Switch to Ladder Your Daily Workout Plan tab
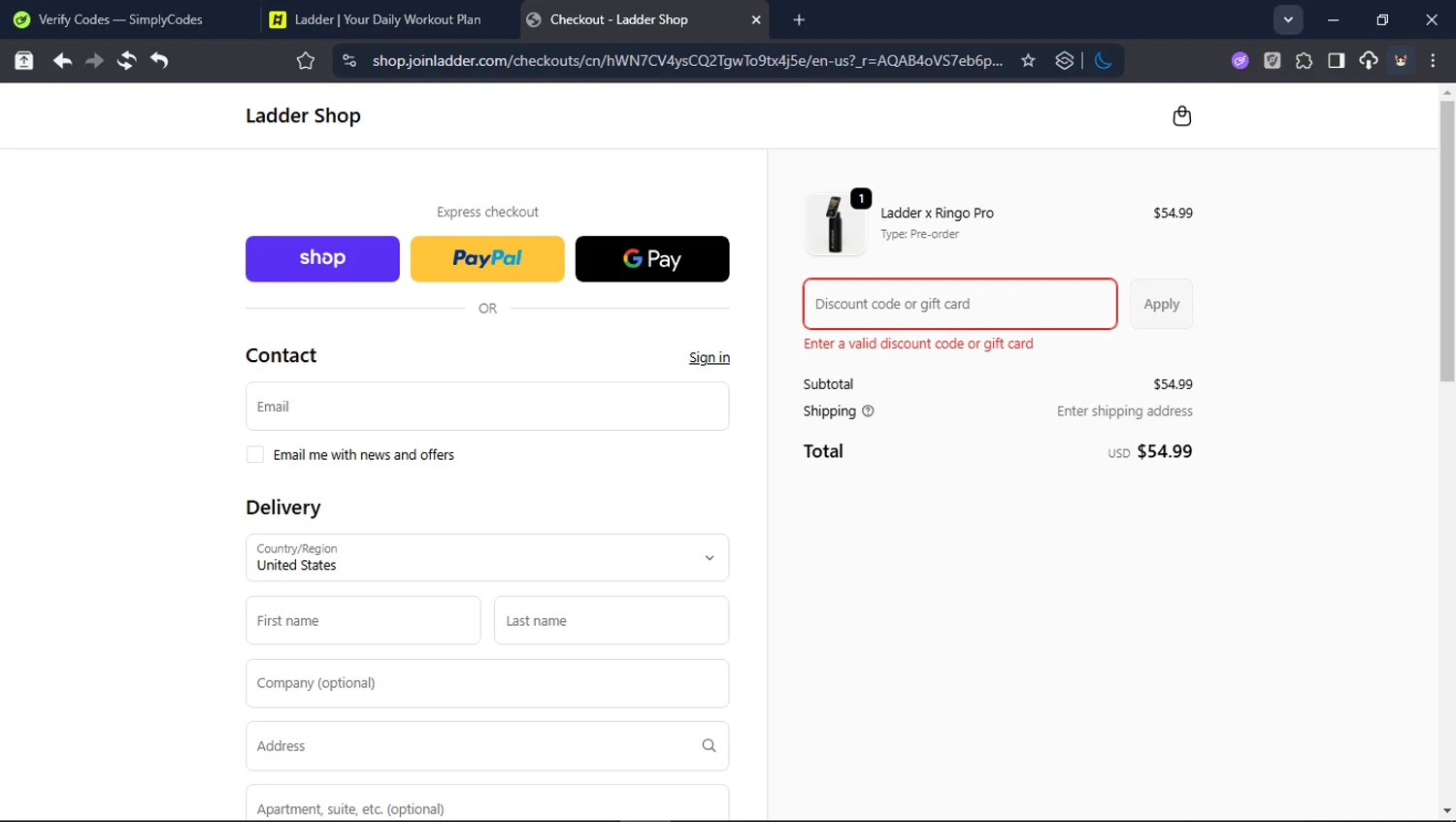This screenshot has height=822, width=1456. click(x=386, y=19)
